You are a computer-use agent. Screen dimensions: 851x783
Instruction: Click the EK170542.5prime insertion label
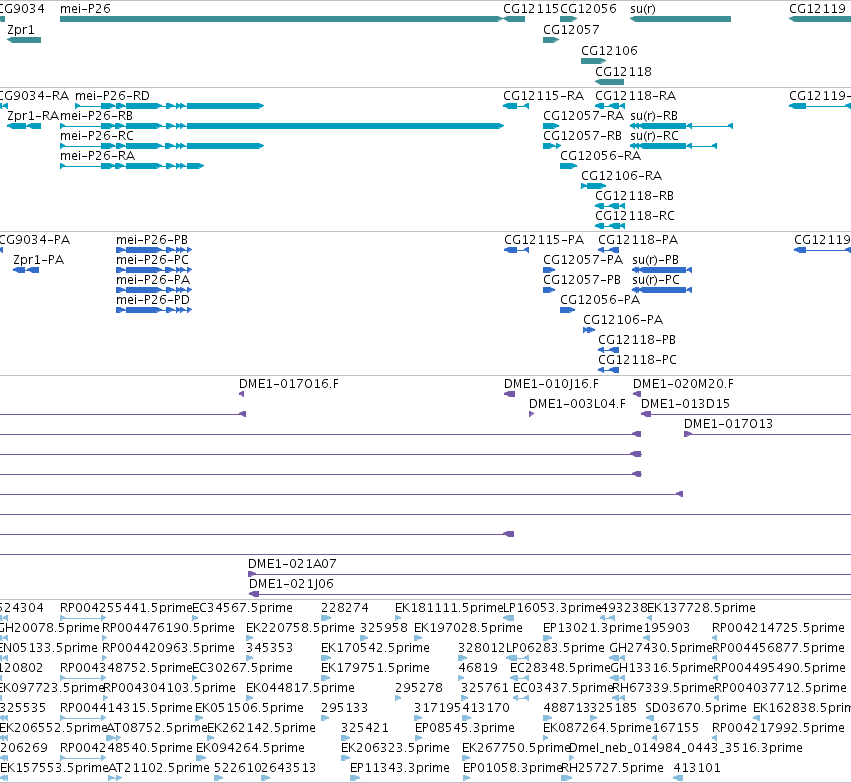(375, 648)
